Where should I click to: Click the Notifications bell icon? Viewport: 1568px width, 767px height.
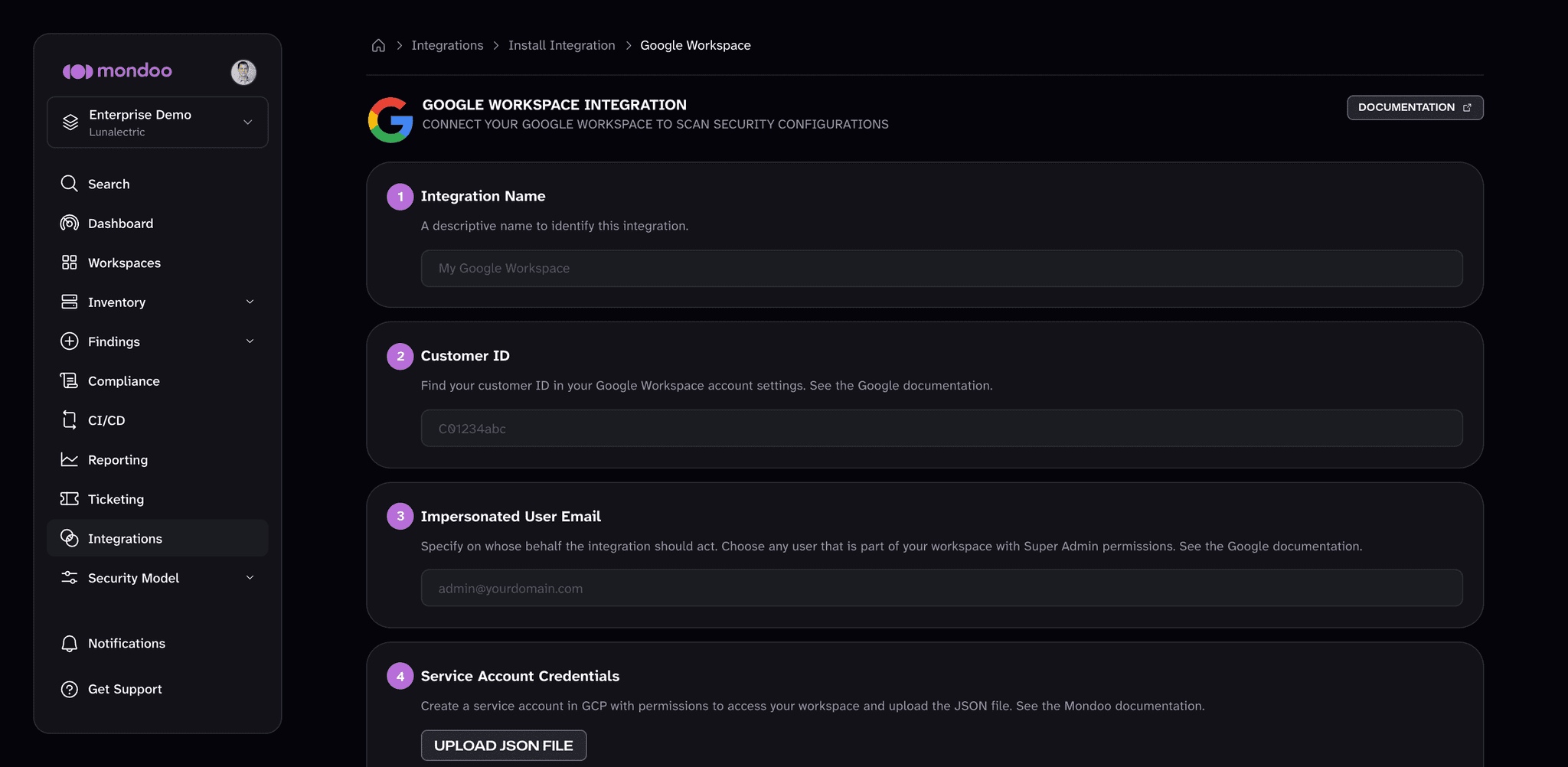click(69, 644)
